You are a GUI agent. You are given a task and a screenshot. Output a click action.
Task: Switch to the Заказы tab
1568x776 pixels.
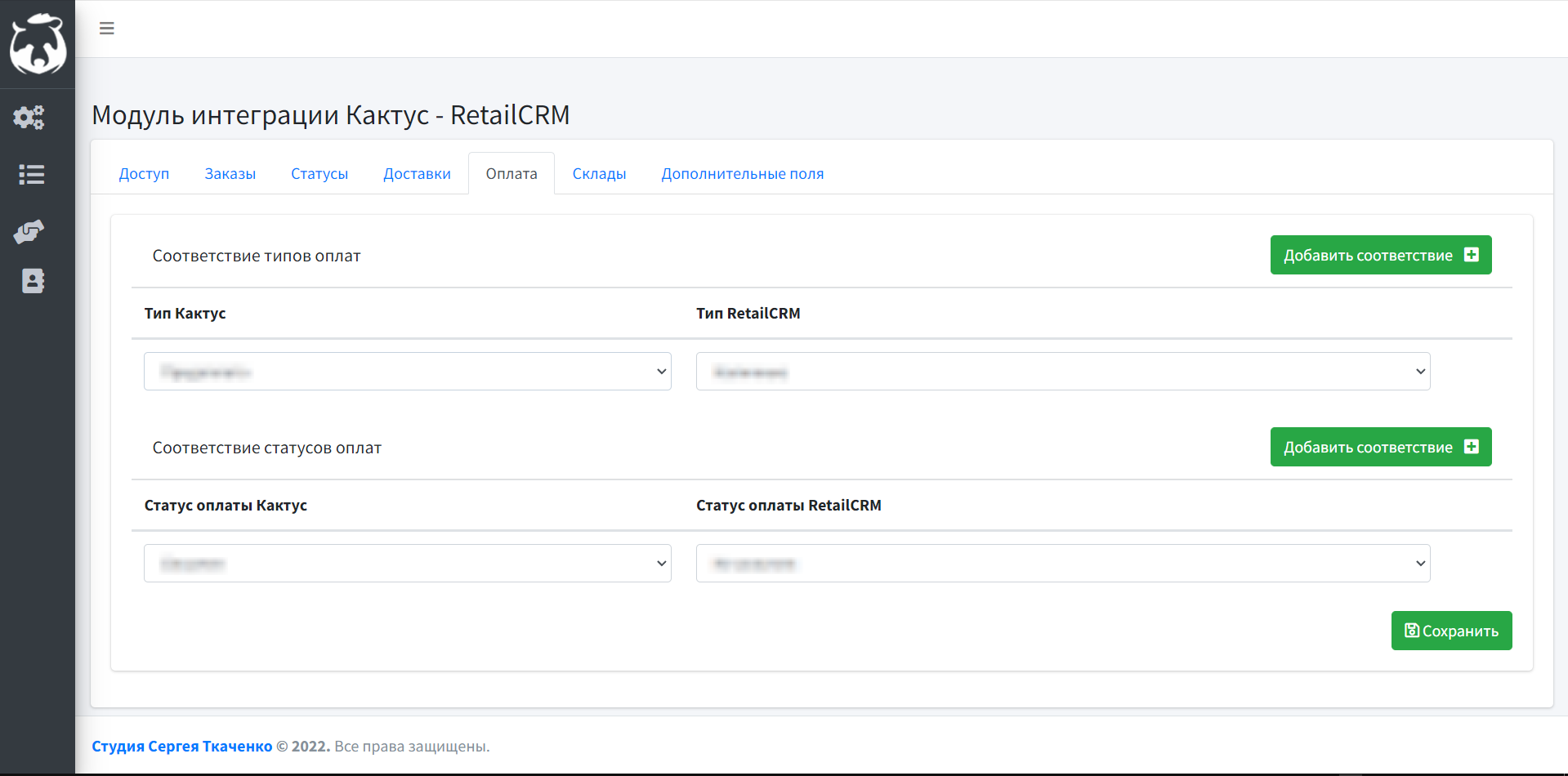pyautogui.click(x=230, y=174)
